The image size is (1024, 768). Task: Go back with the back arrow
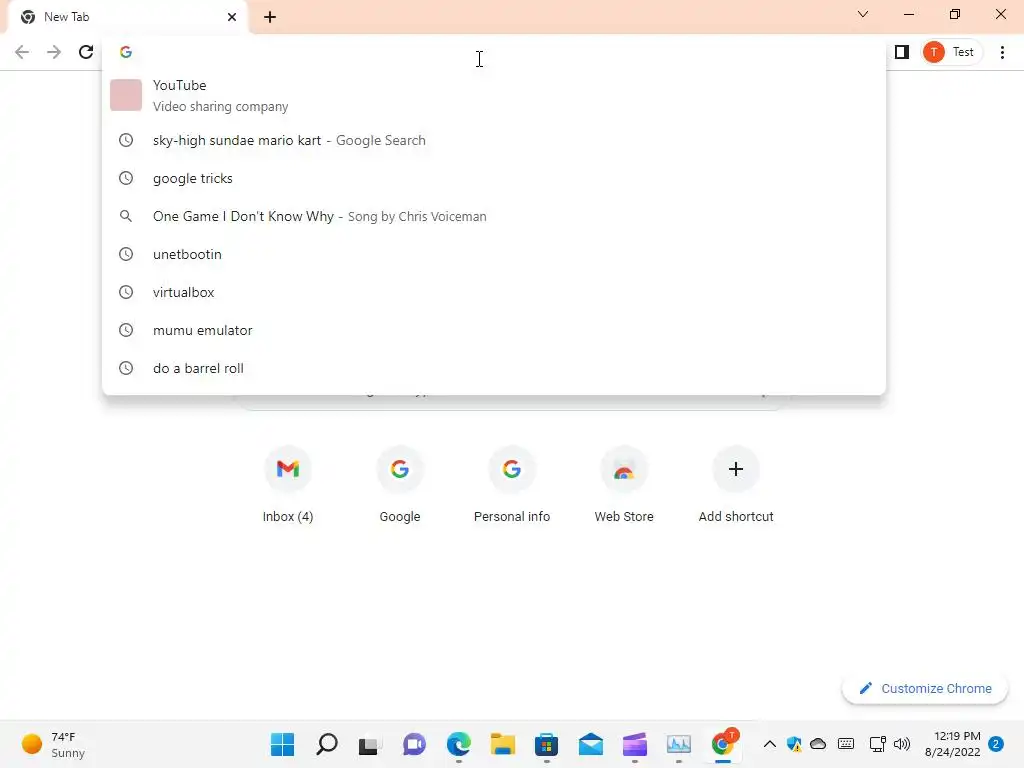(x=22, y=52)
